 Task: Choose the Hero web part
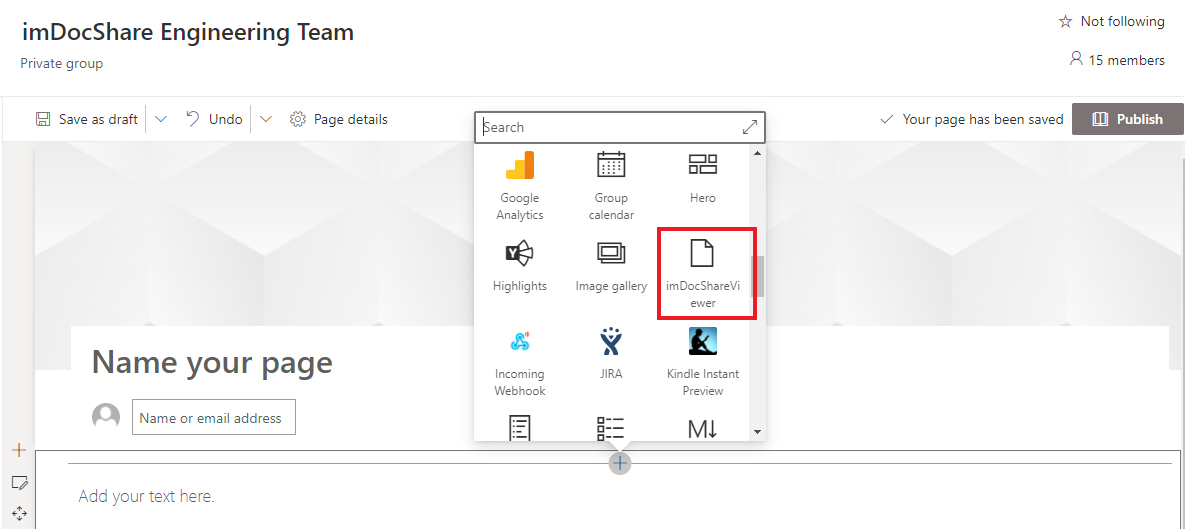(702, 178)
